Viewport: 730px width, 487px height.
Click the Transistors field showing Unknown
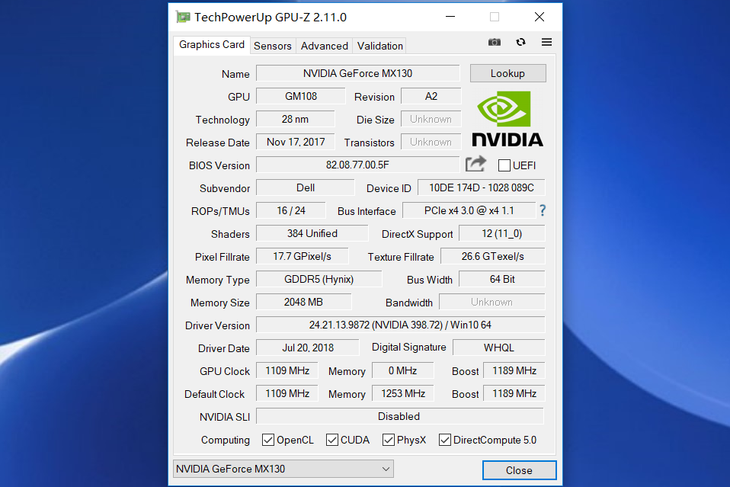coord(431,142)
